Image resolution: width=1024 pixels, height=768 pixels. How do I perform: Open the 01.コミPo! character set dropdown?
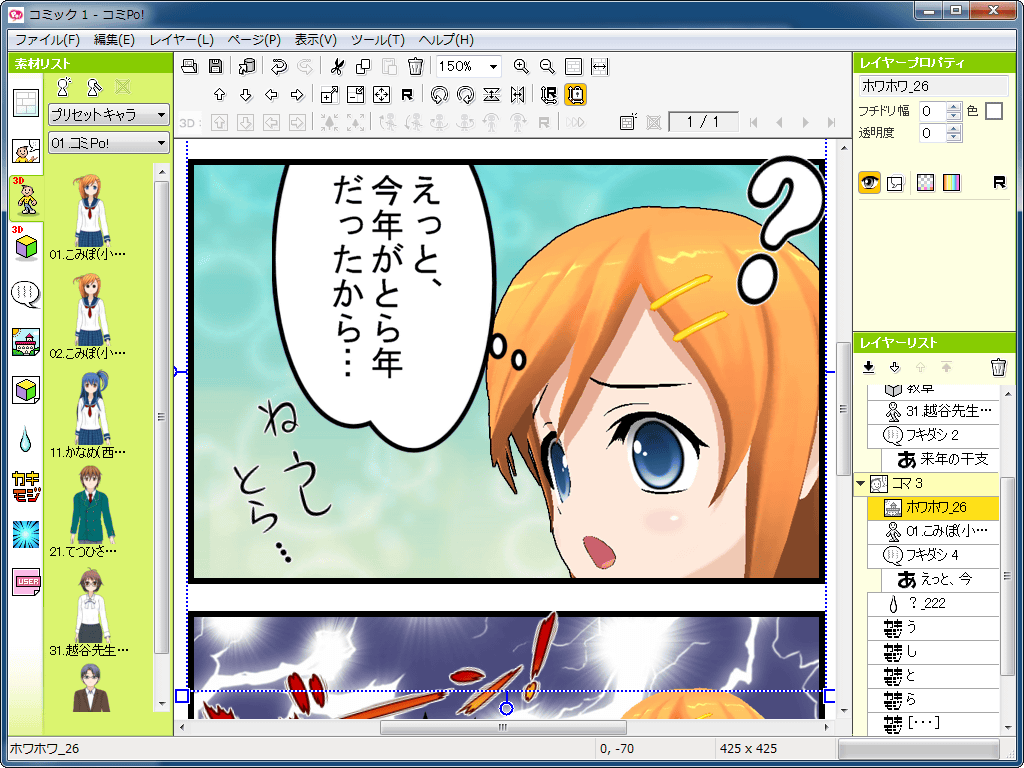click(x=108, y=143)
